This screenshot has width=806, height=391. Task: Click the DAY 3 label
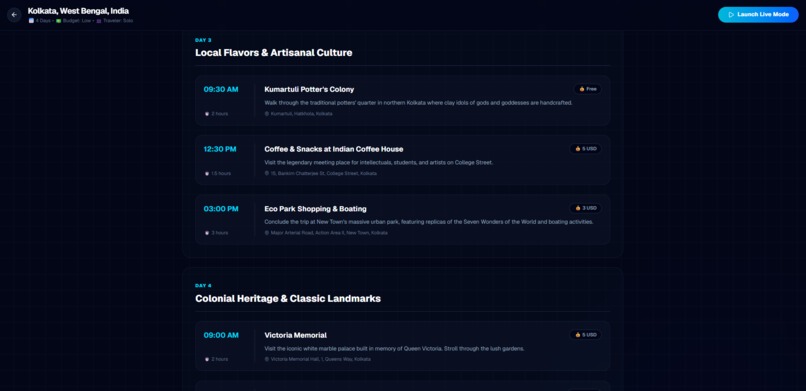tap(203, 40)
